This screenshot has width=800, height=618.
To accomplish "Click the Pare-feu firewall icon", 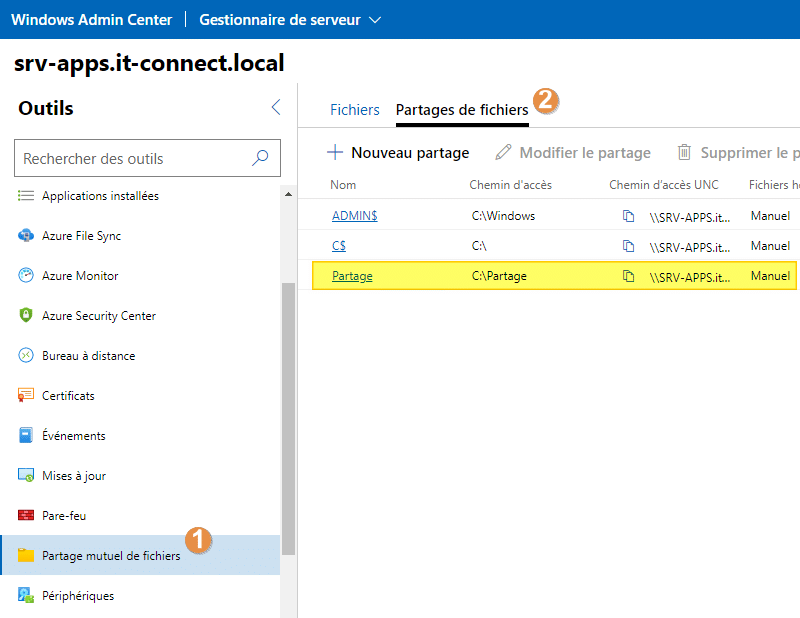I will 26,516.
